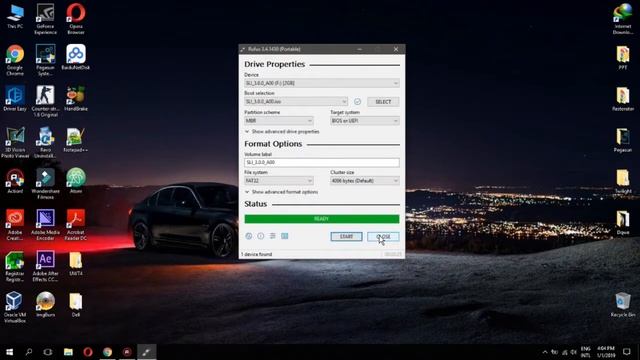Open Atom desktop icon
This screenshot has height=360, width=640.
tap(76, 181)
